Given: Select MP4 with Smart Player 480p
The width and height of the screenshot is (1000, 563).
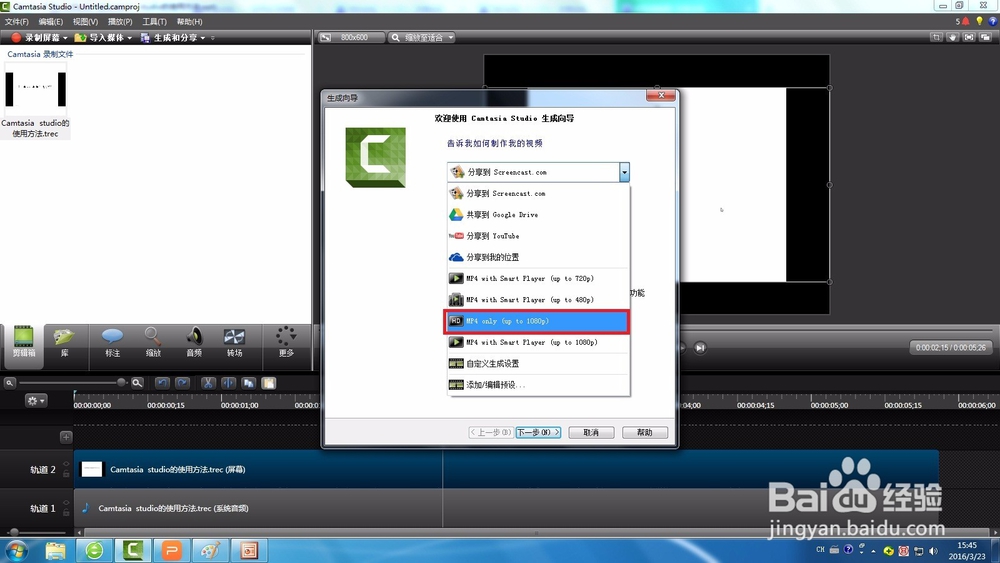Looking at the screenshot, I should tap(538, 300).
